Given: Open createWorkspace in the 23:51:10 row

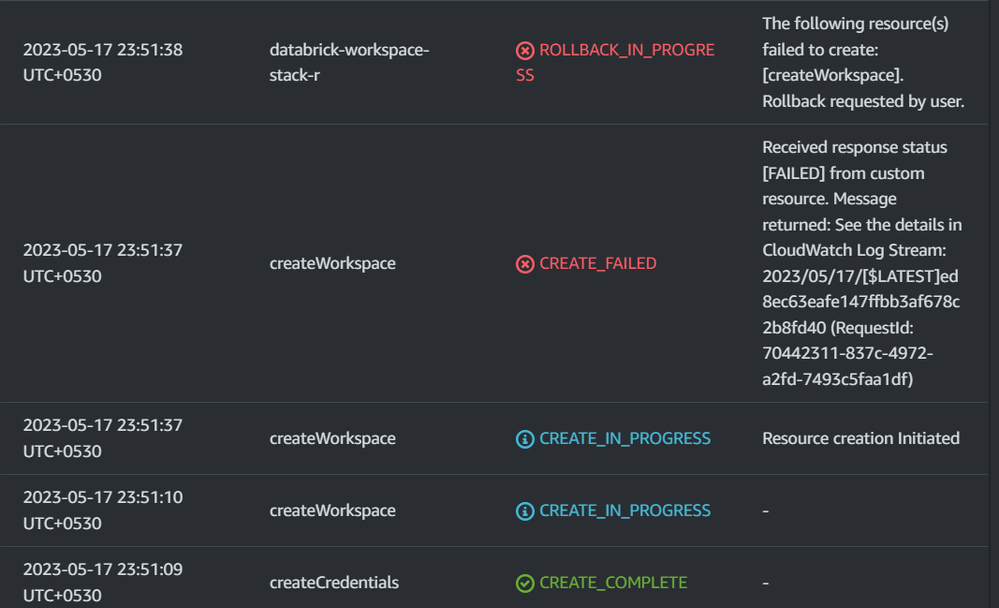Looking at the screenshot, I should pos(332,511).
